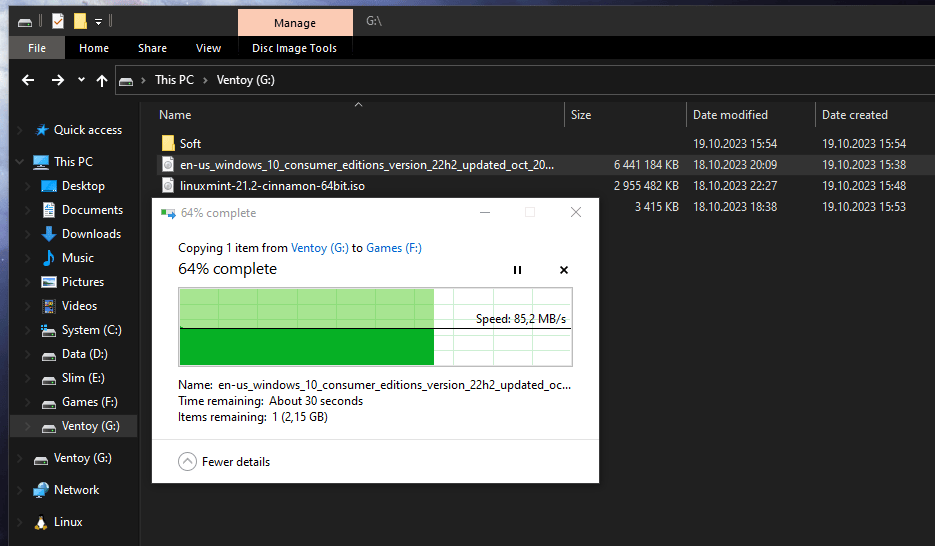Screen dimensions: 935x546
Task: Open the Soft folder
Action: pyautogui.click(x=190, y=144)
